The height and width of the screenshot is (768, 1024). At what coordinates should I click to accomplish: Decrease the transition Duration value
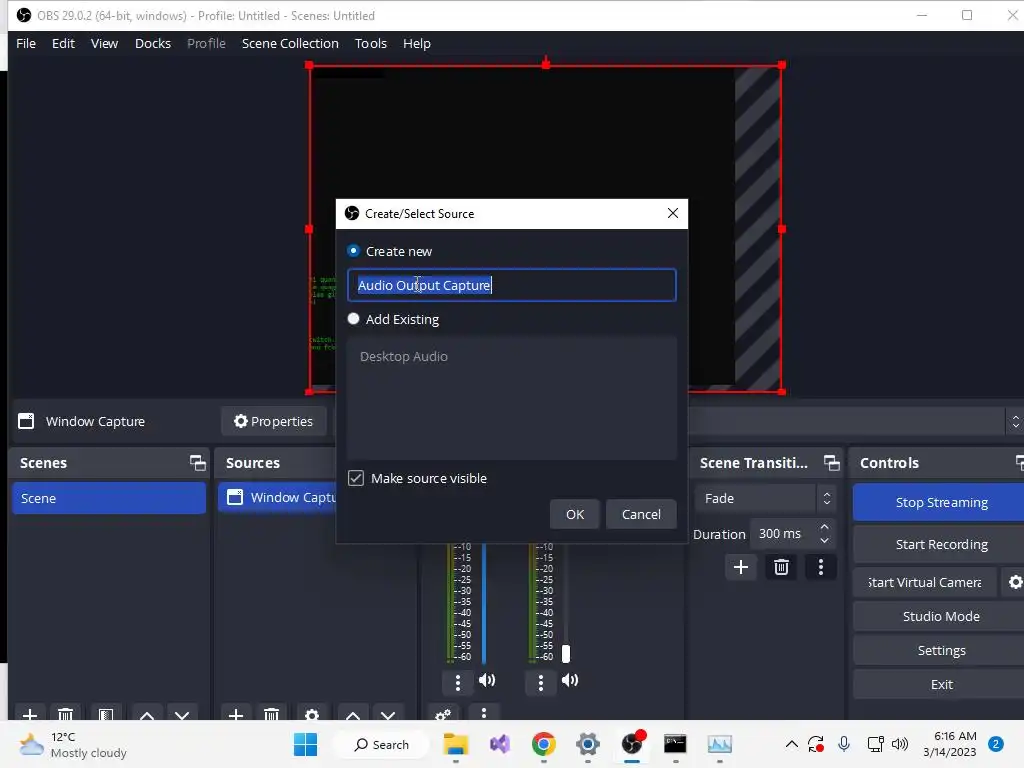(x=824, y=541)
